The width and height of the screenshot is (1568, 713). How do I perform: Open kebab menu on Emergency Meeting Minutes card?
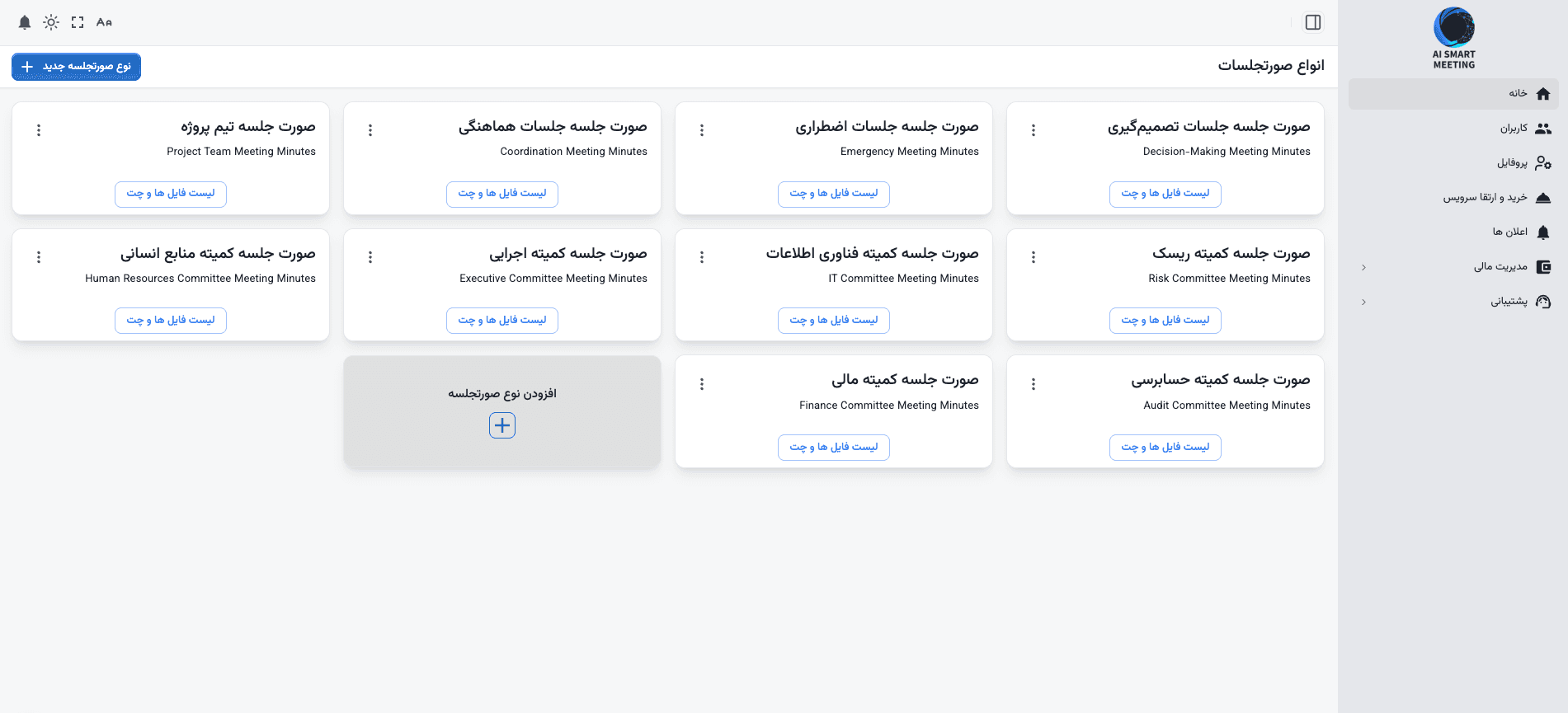pos(702,129)
